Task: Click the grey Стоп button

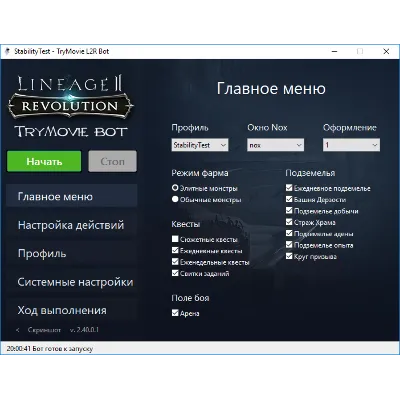Action: click(112, 161)
